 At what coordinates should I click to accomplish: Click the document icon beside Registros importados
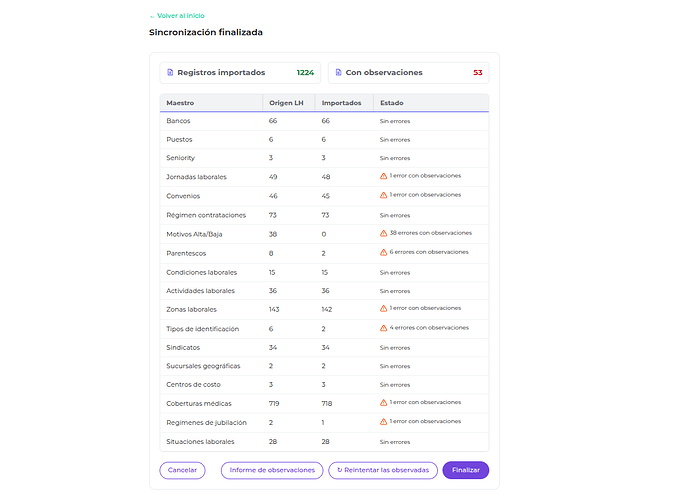point(170,72)
